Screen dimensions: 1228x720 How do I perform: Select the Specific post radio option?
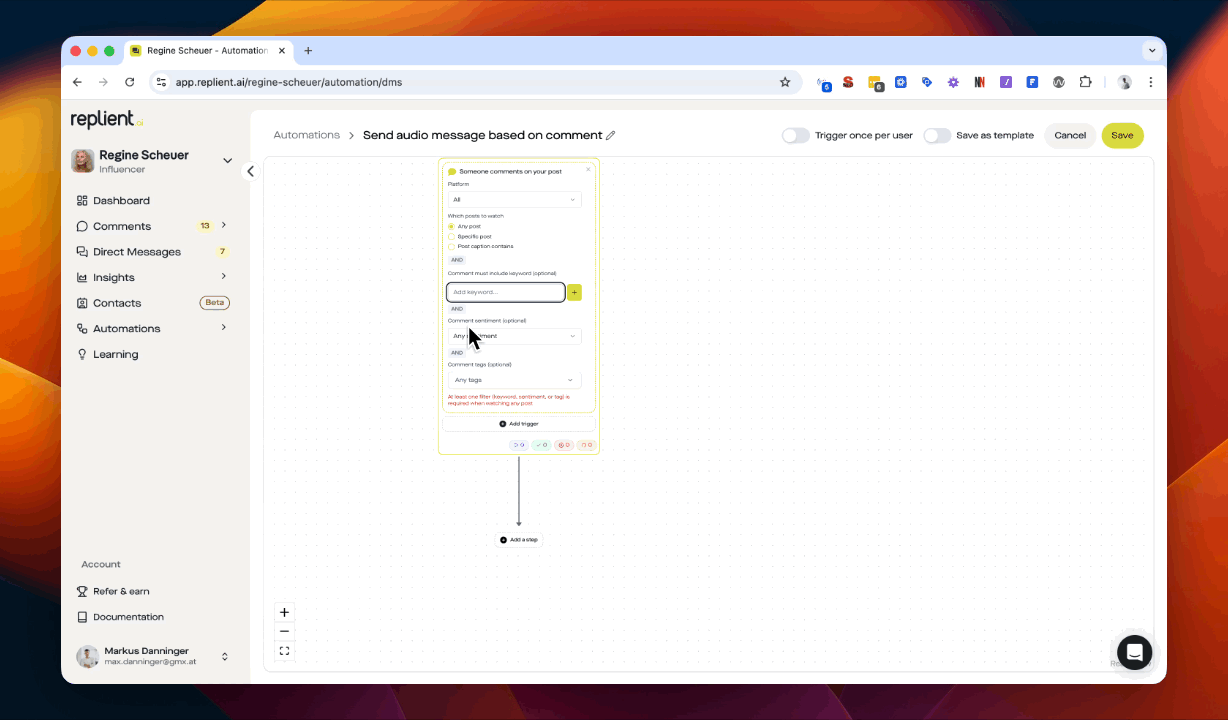(451, 236)
